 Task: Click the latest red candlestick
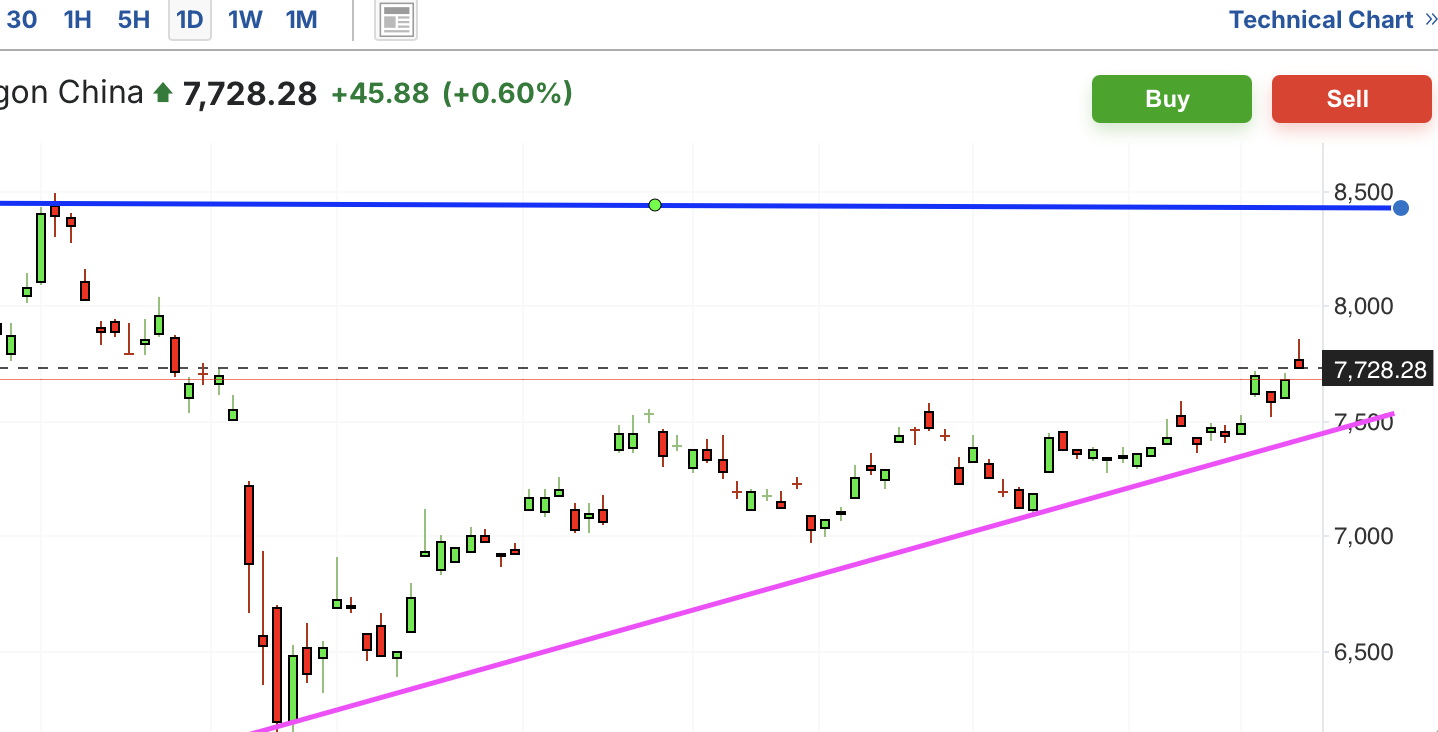tap(1299, 363)
